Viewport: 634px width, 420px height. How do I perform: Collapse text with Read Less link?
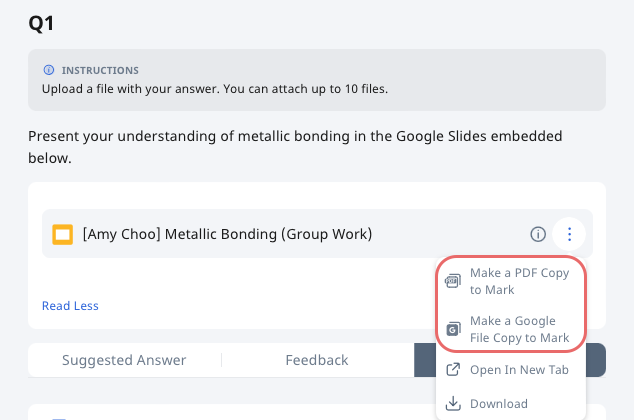click(70, 306)
